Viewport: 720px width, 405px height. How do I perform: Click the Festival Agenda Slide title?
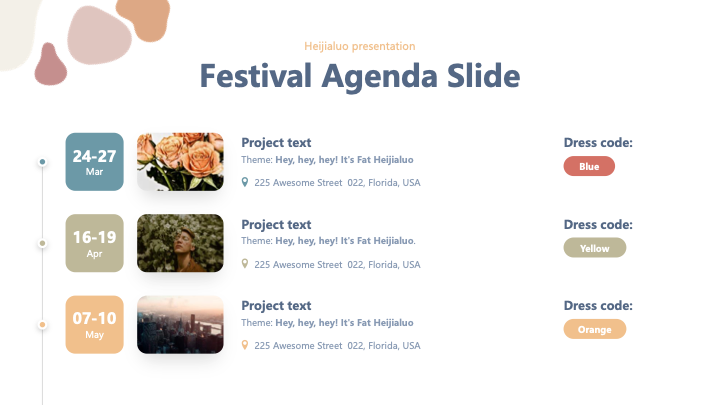(360, 76)
